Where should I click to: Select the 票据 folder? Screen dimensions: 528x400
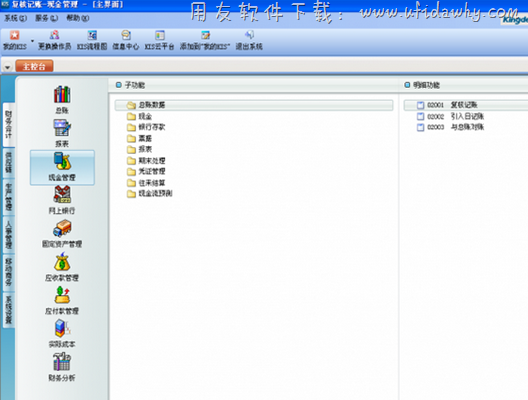tap(140, 138)
